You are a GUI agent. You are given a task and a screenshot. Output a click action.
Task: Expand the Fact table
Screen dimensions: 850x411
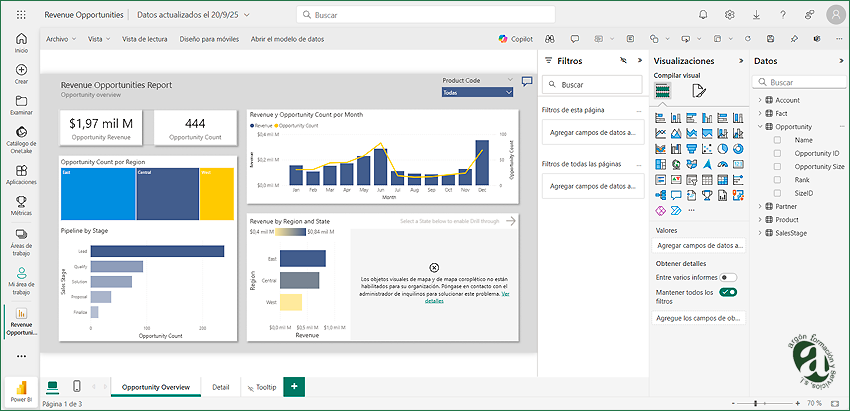coord(759,113)
